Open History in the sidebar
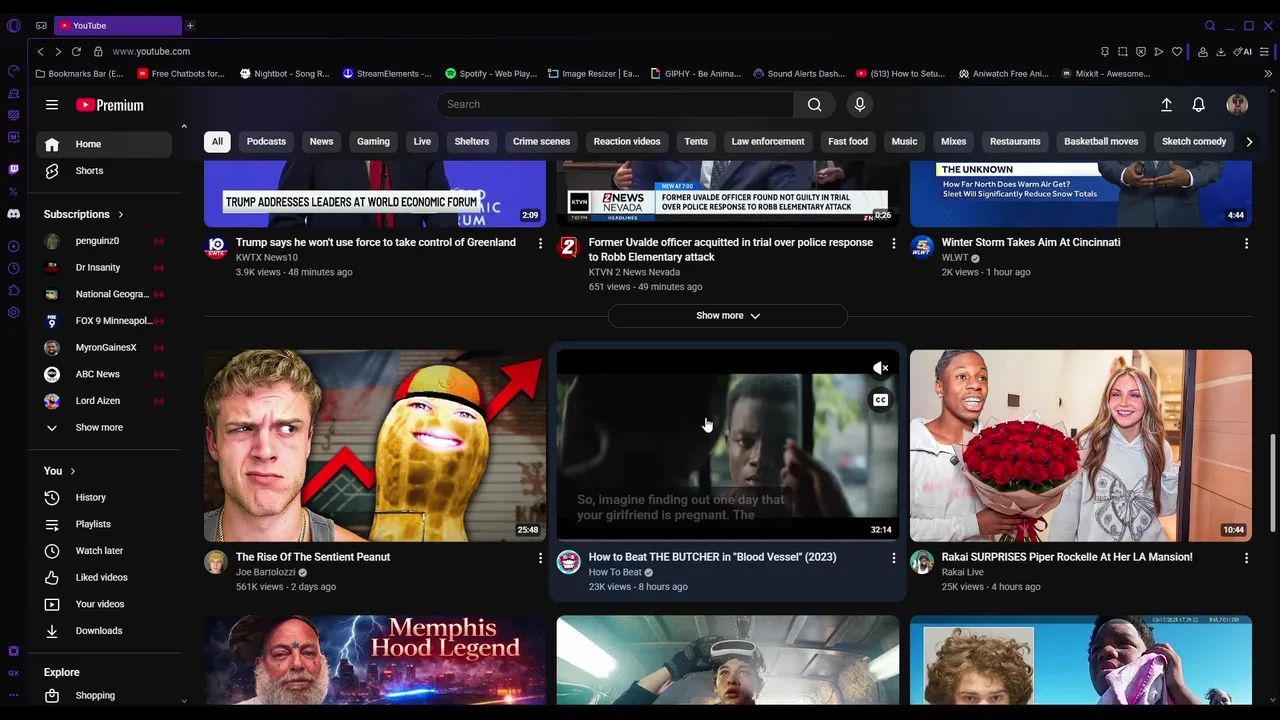This screenshot has width=1280, height=720. click(104, 497)
